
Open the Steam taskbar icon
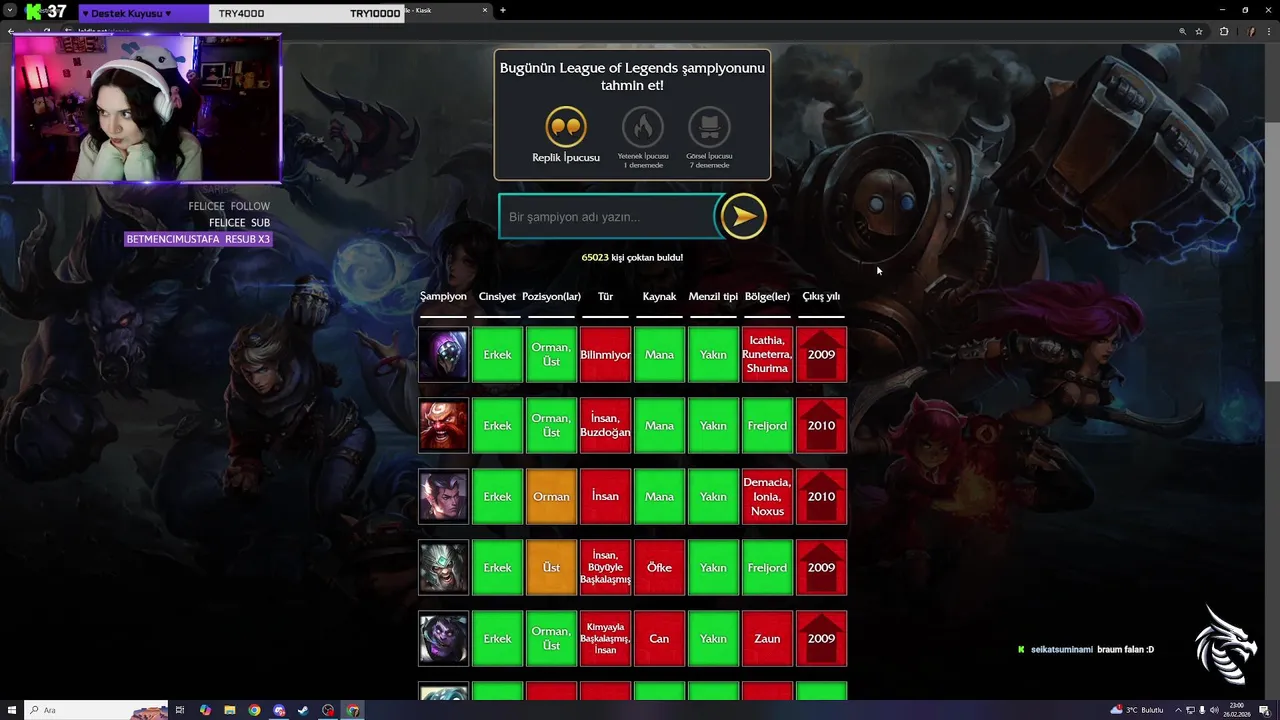click(x=303, y=710)
